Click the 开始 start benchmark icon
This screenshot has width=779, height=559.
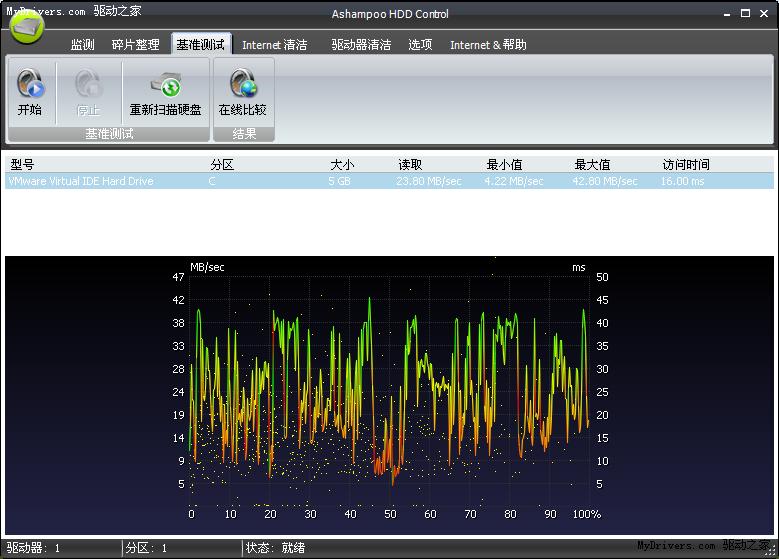pyautogui.click(x=30, y=84)
